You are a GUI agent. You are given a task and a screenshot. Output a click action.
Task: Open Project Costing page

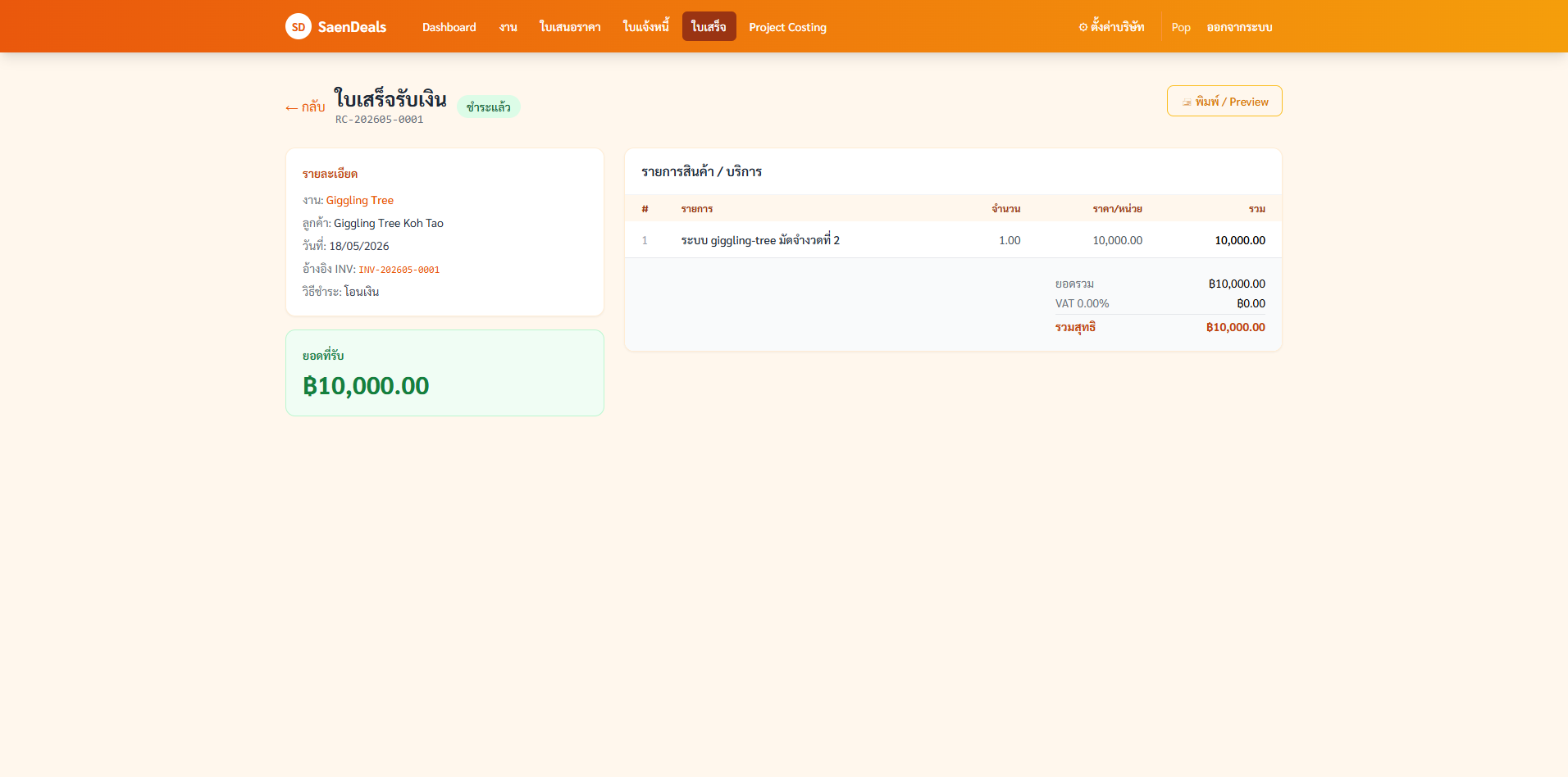(787, 27)
